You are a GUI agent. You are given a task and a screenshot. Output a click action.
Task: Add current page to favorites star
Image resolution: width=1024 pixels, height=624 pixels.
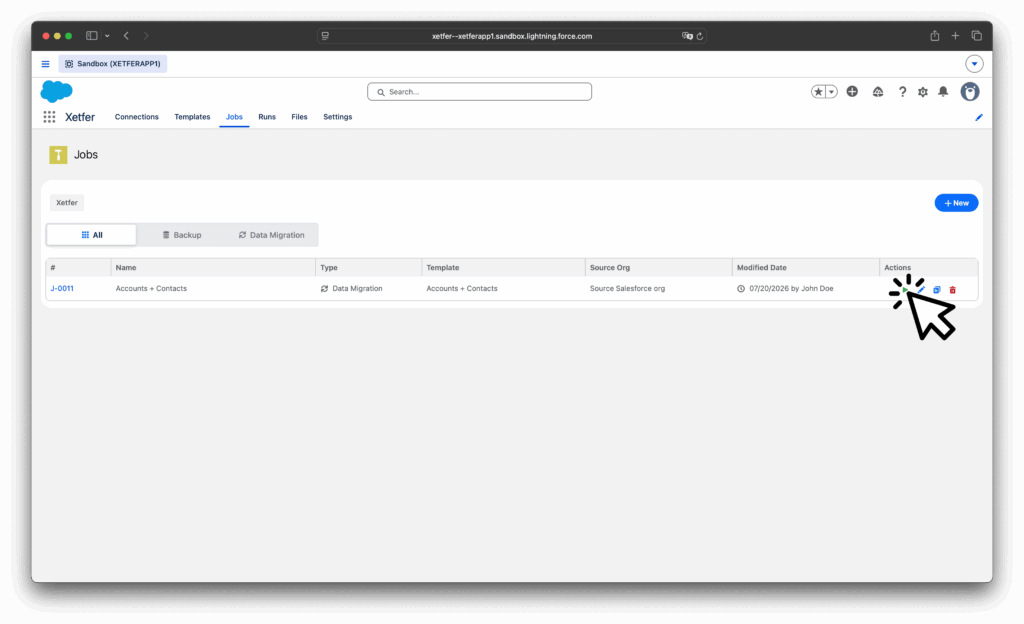point(818,92)
